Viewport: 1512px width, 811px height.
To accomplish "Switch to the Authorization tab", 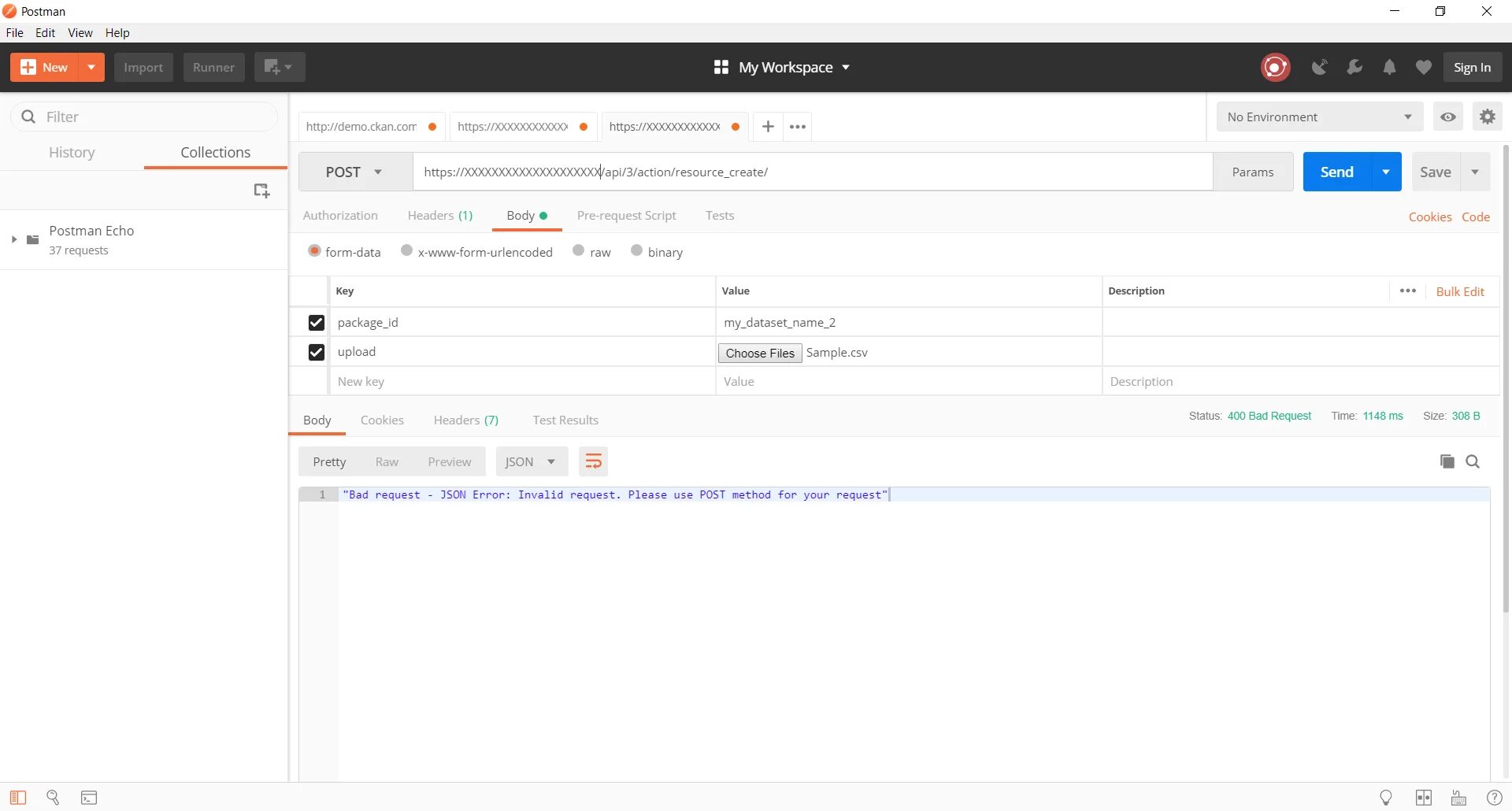I will (x=340, y=215).
